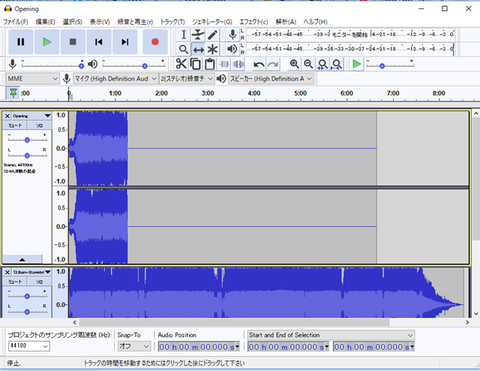Click the recording meter microphone icon
The height and width of the screenshot is (371, 480).
point(232,34)
